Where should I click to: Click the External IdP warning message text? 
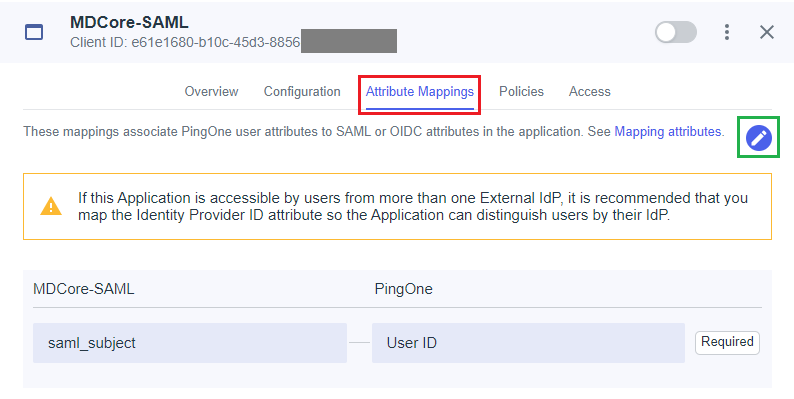tap(413, 206)
